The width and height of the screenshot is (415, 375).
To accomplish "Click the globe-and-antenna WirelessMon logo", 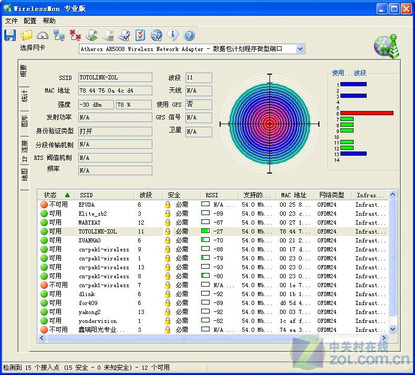I will (387, 46).
